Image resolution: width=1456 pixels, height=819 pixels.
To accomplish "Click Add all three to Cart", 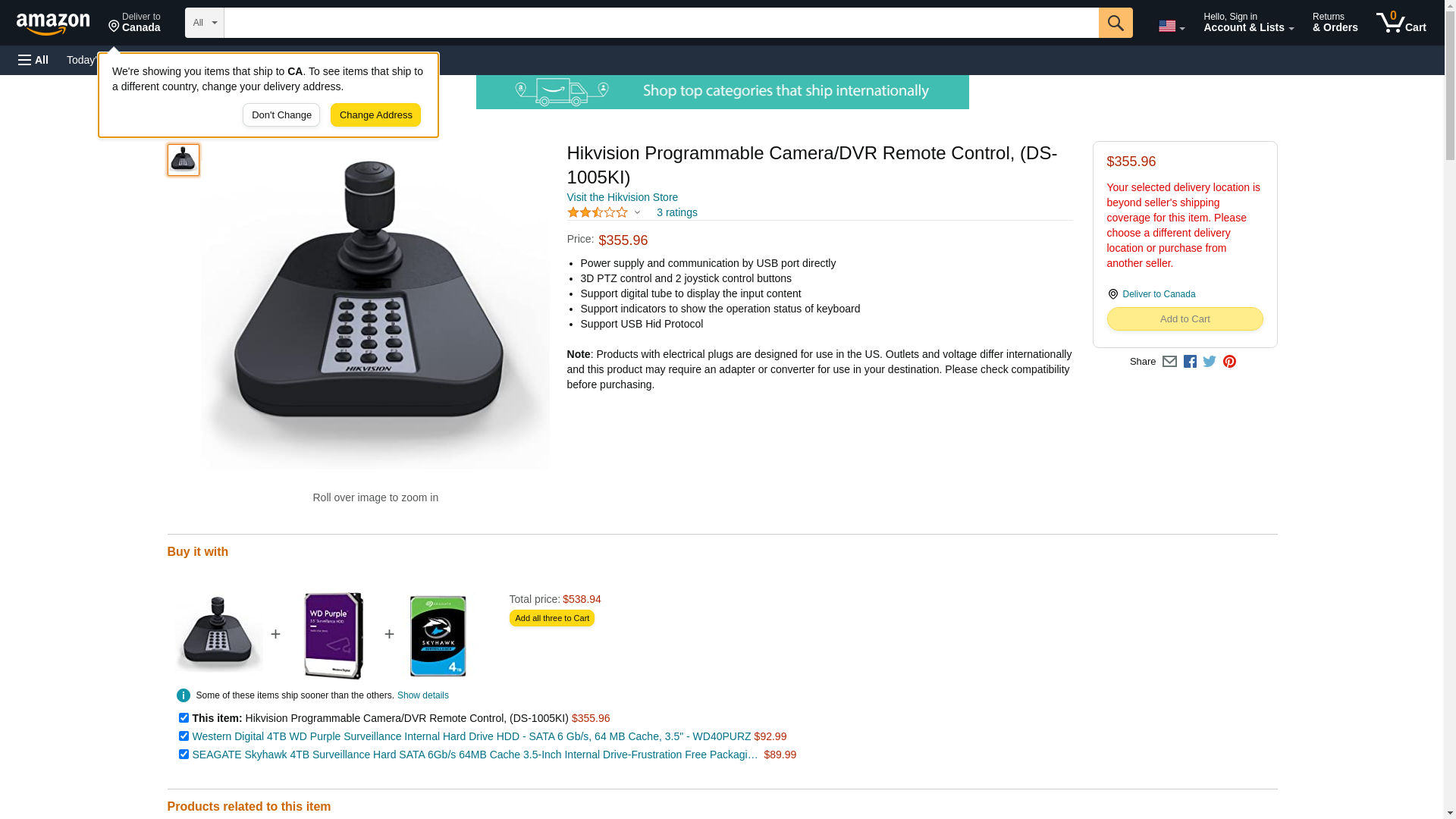I will [551, 618].
